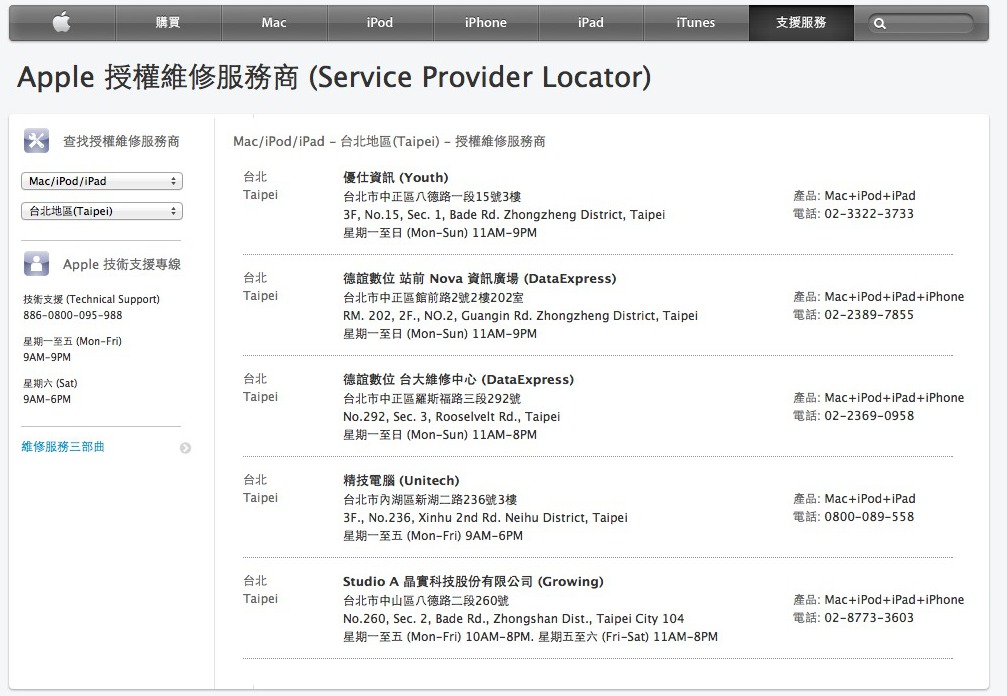Click address No.292, Sec. 3, Roosevelt Rd.
Viewport: 1007px width, 696px height.
pos(451,417)
